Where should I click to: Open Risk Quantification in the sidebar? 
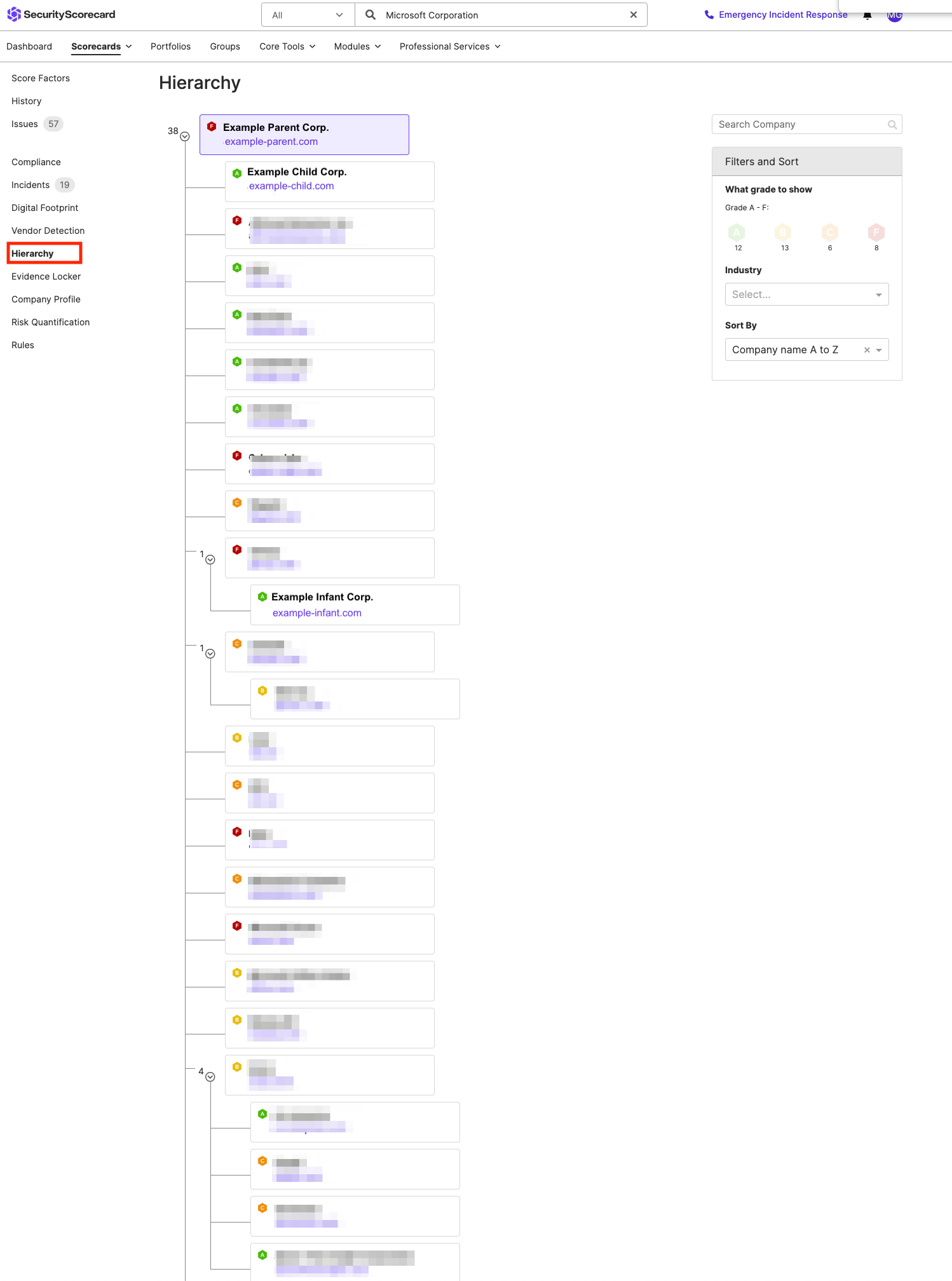coord(50,322)
